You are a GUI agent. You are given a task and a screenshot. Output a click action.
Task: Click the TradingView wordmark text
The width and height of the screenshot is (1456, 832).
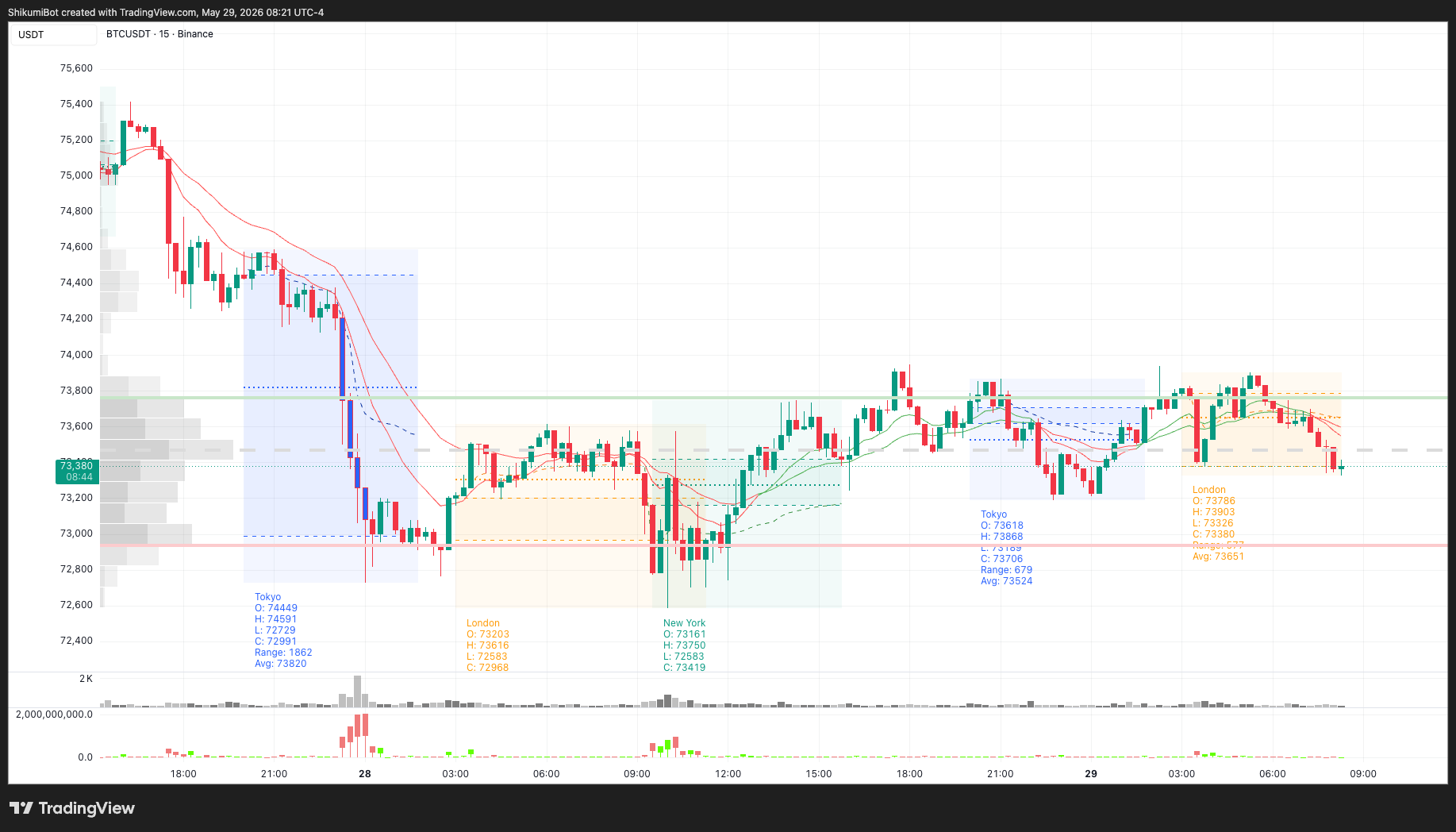pos(86,808)
